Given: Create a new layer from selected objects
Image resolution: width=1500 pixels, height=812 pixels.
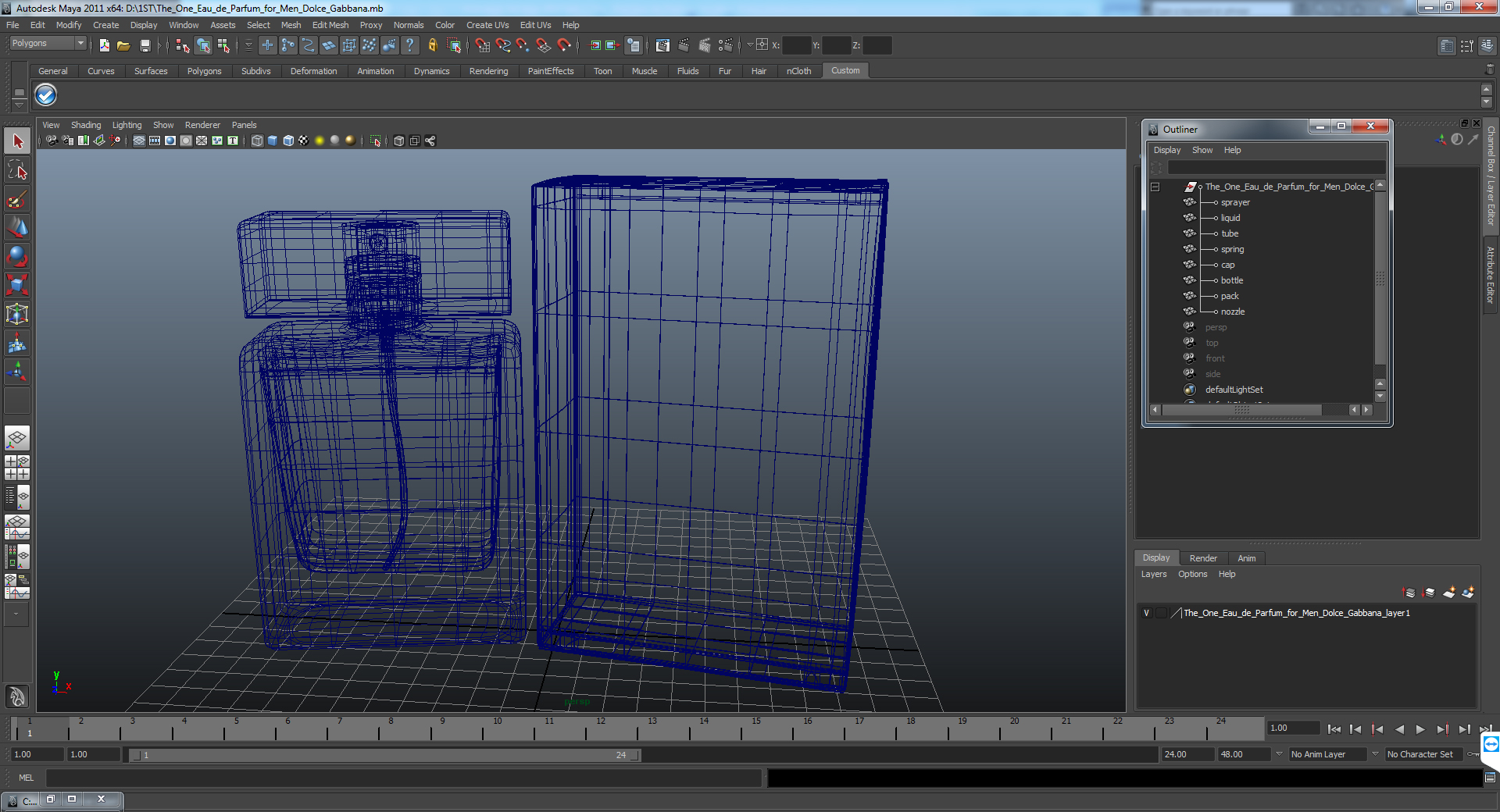Looking at the screenshot, I should click(1468, 593).
